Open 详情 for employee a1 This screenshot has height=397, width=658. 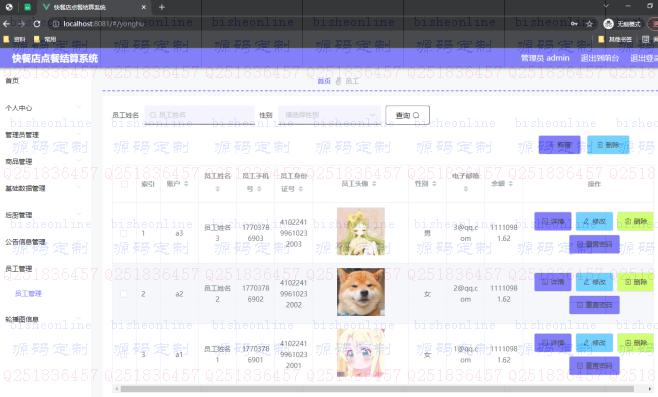(553, 343)
